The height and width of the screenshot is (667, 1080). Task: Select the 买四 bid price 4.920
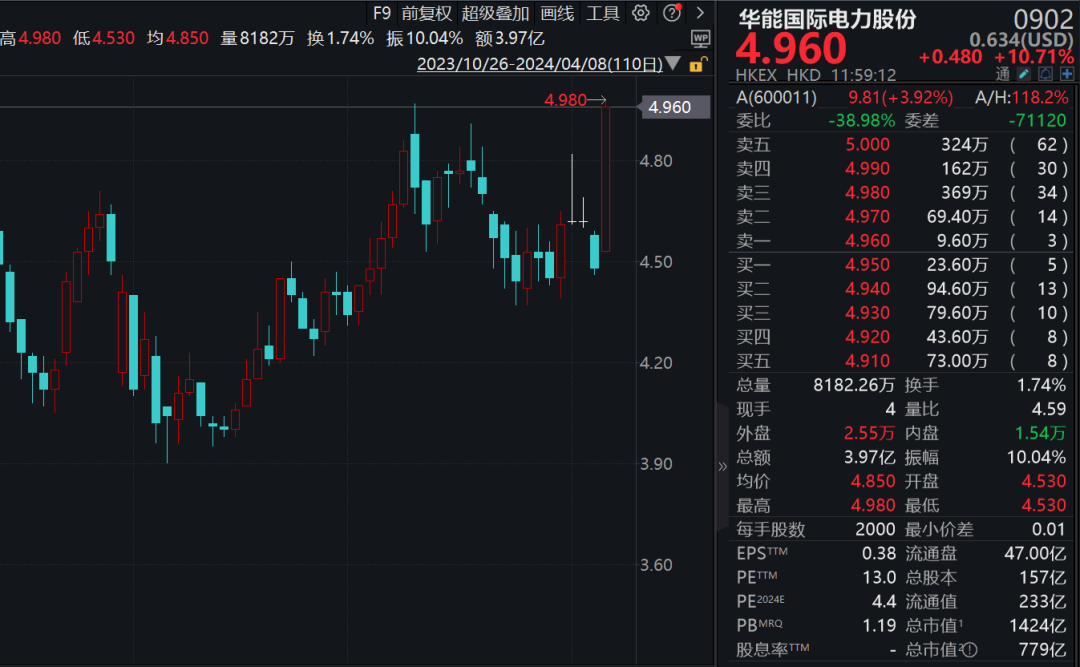point(867,337)
